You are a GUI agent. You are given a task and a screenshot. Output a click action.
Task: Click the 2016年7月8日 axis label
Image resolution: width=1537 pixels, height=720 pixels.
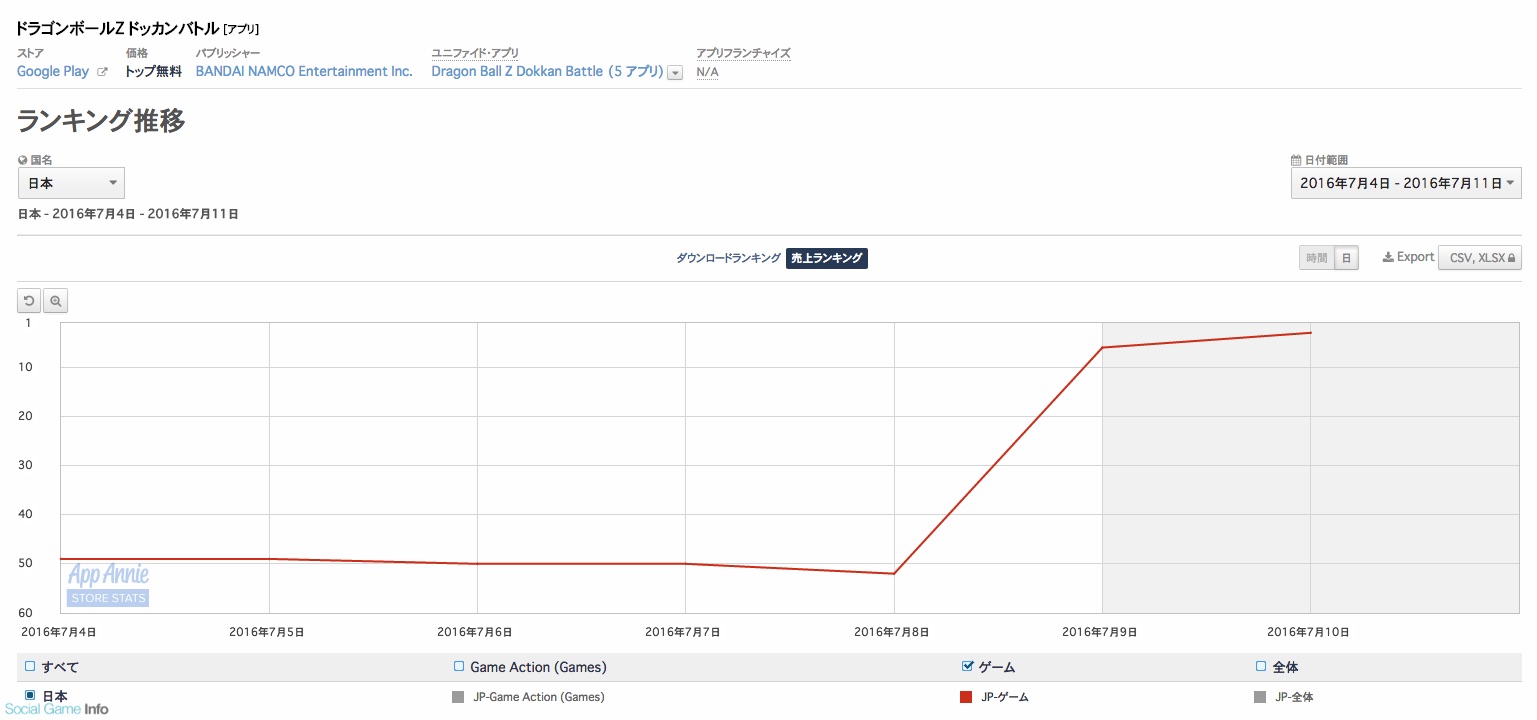tap(891, 632)
